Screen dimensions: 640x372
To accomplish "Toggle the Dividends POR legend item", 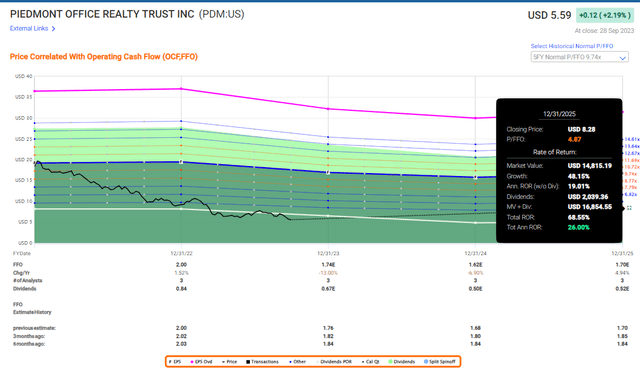I will [x=334, y=362].
